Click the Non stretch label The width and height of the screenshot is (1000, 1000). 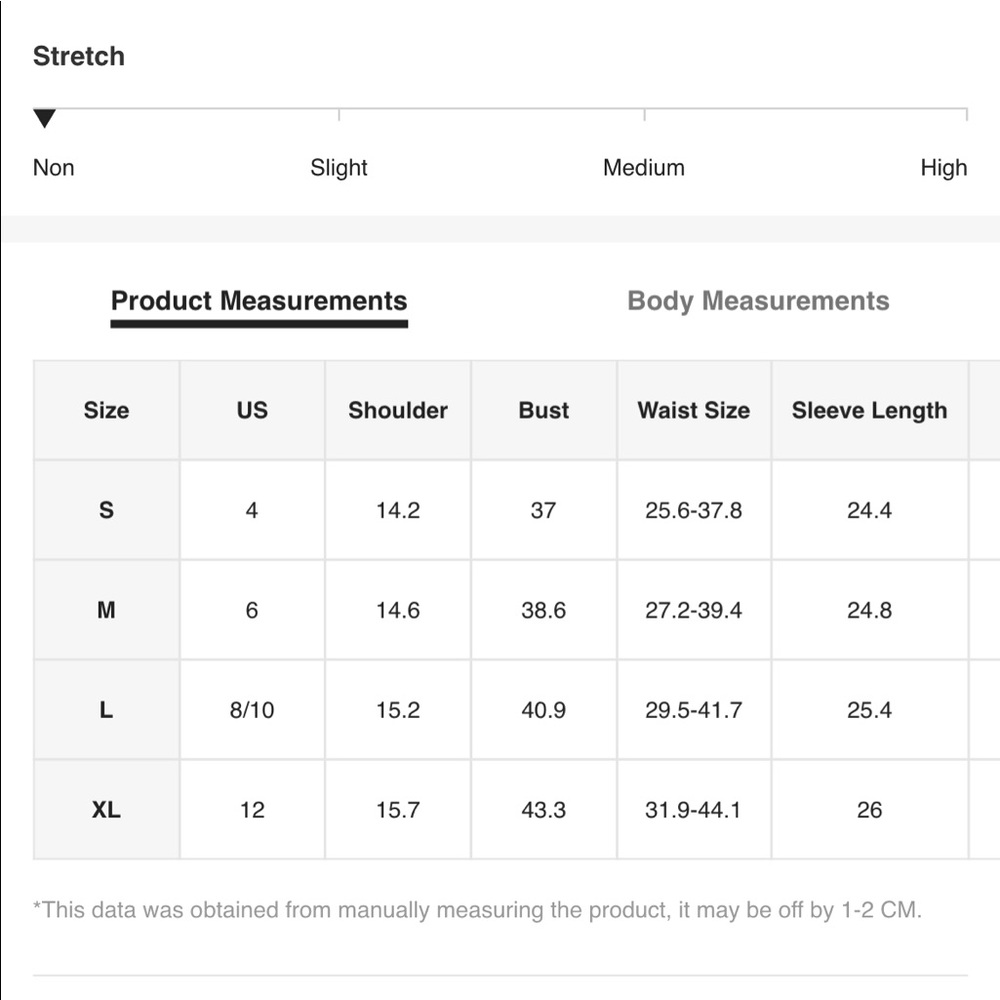coord(54,168)
